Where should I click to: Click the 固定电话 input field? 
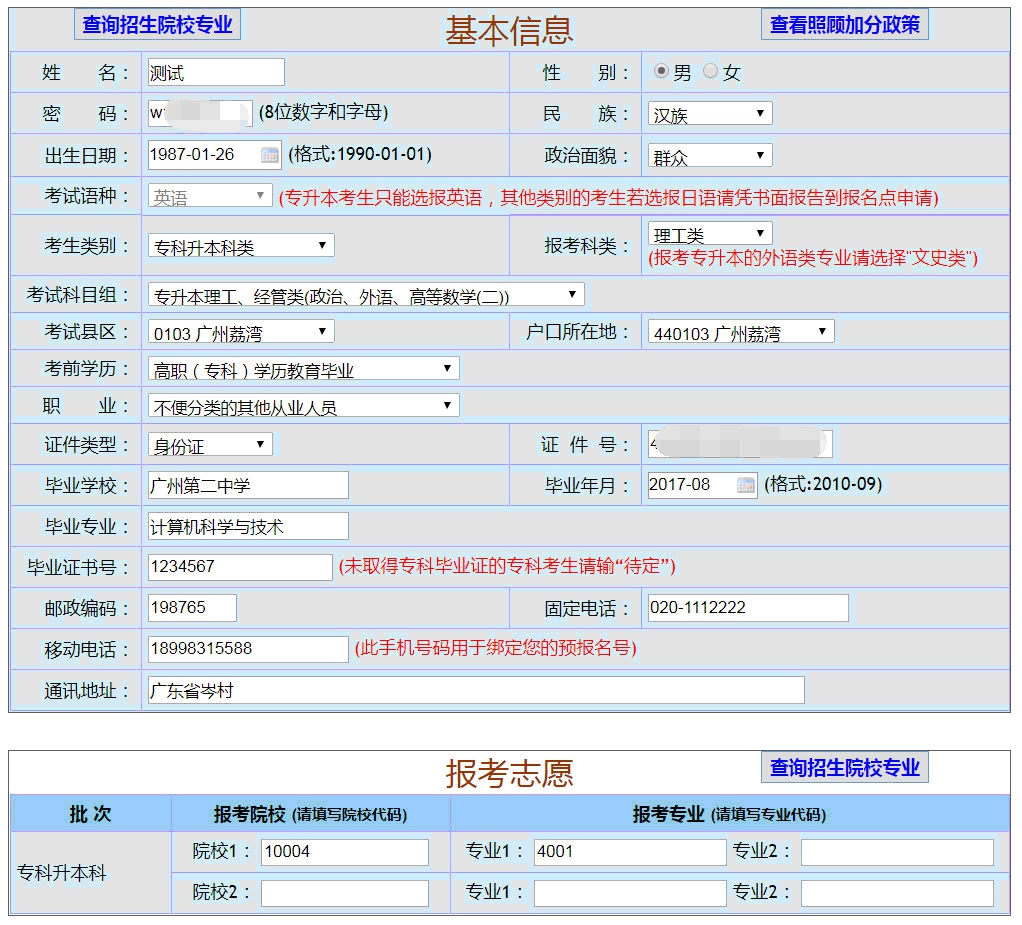[748, 608]
